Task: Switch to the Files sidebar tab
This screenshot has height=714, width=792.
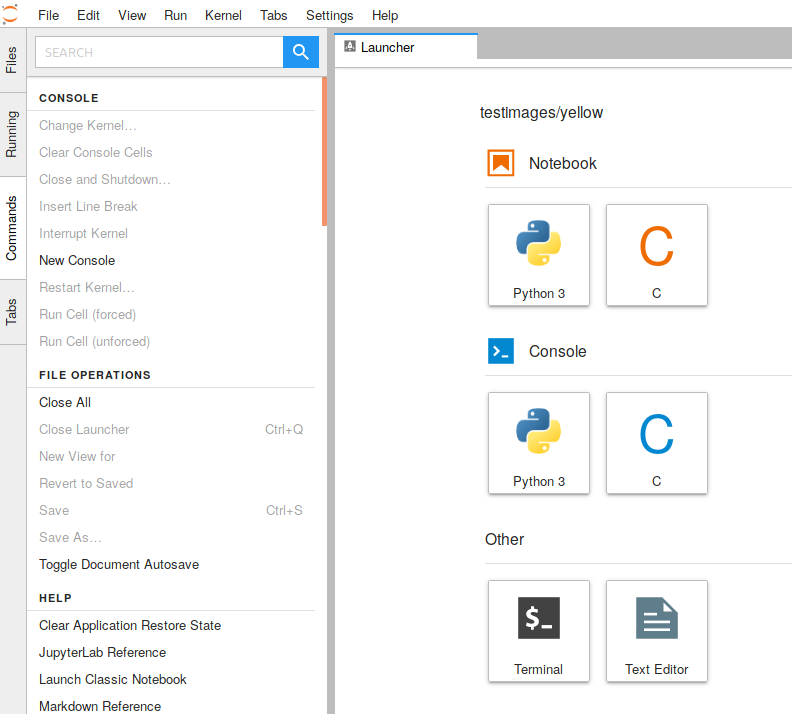Action: coord(12,60)
